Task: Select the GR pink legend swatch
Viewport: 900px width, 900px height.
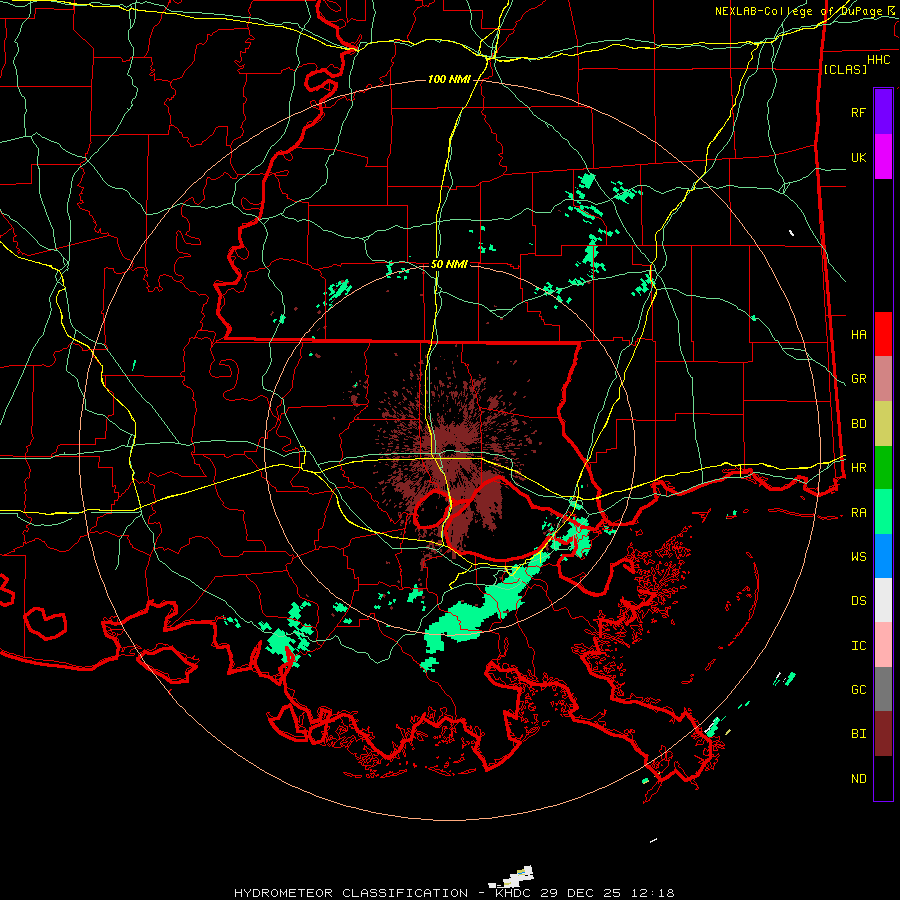Action: click(883, 378)
